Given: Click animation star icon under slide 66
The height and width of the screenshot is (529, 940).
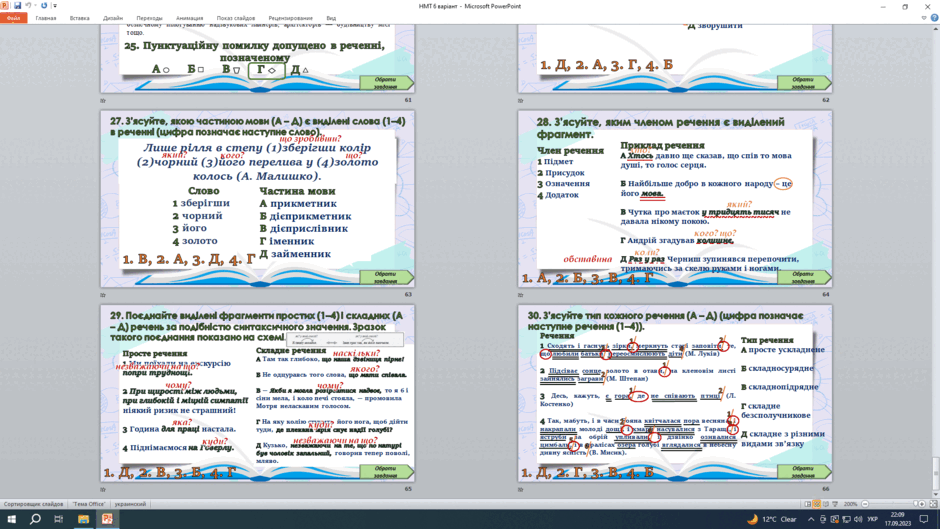Looking at the screenshot, I should click(x=521, y=489).
